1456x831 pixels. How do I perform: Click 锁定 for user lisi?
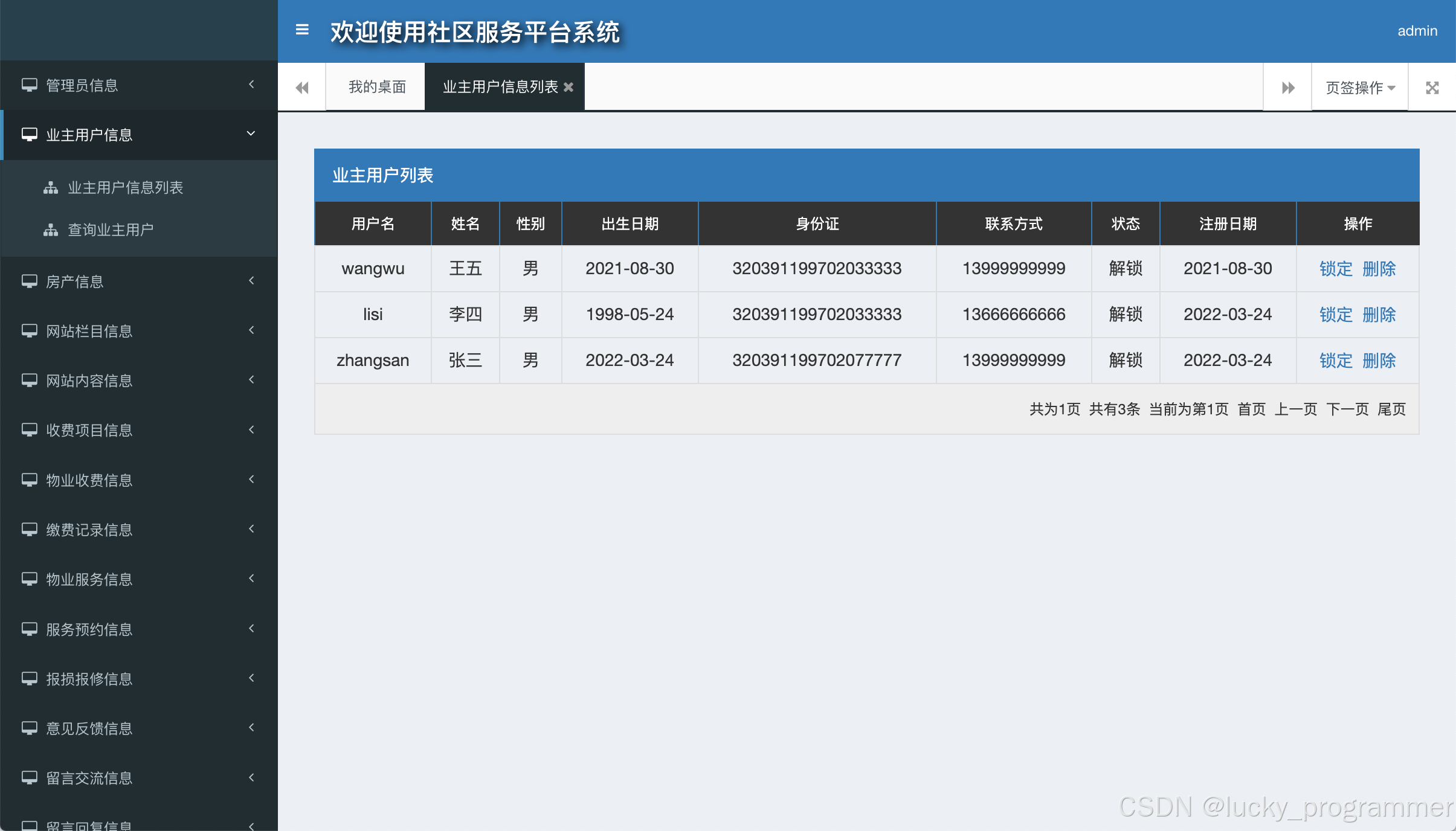pos(1335,315)
